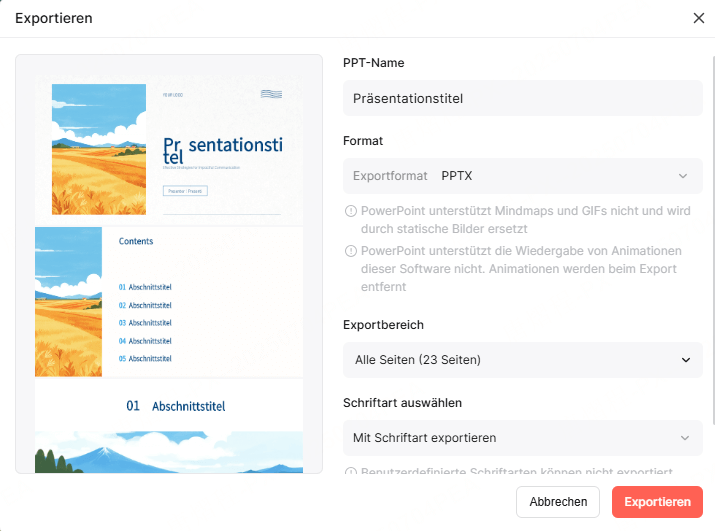Open the Mit Schriftart exportieren dropdown
715x531 pixels.
pos(523,438)
